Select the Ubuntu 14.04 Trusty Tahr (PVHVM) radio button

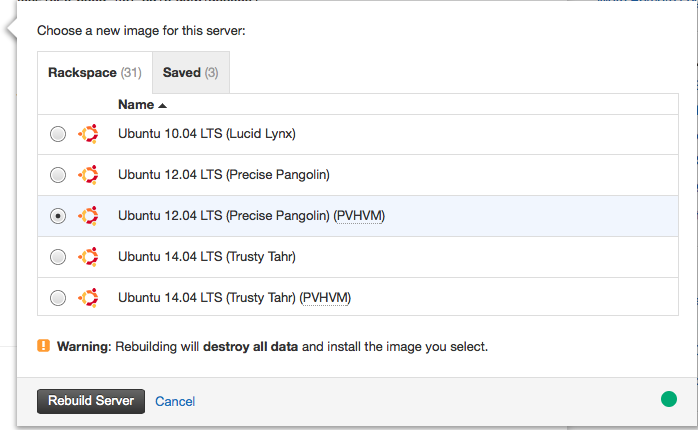[x=58, y=298]
